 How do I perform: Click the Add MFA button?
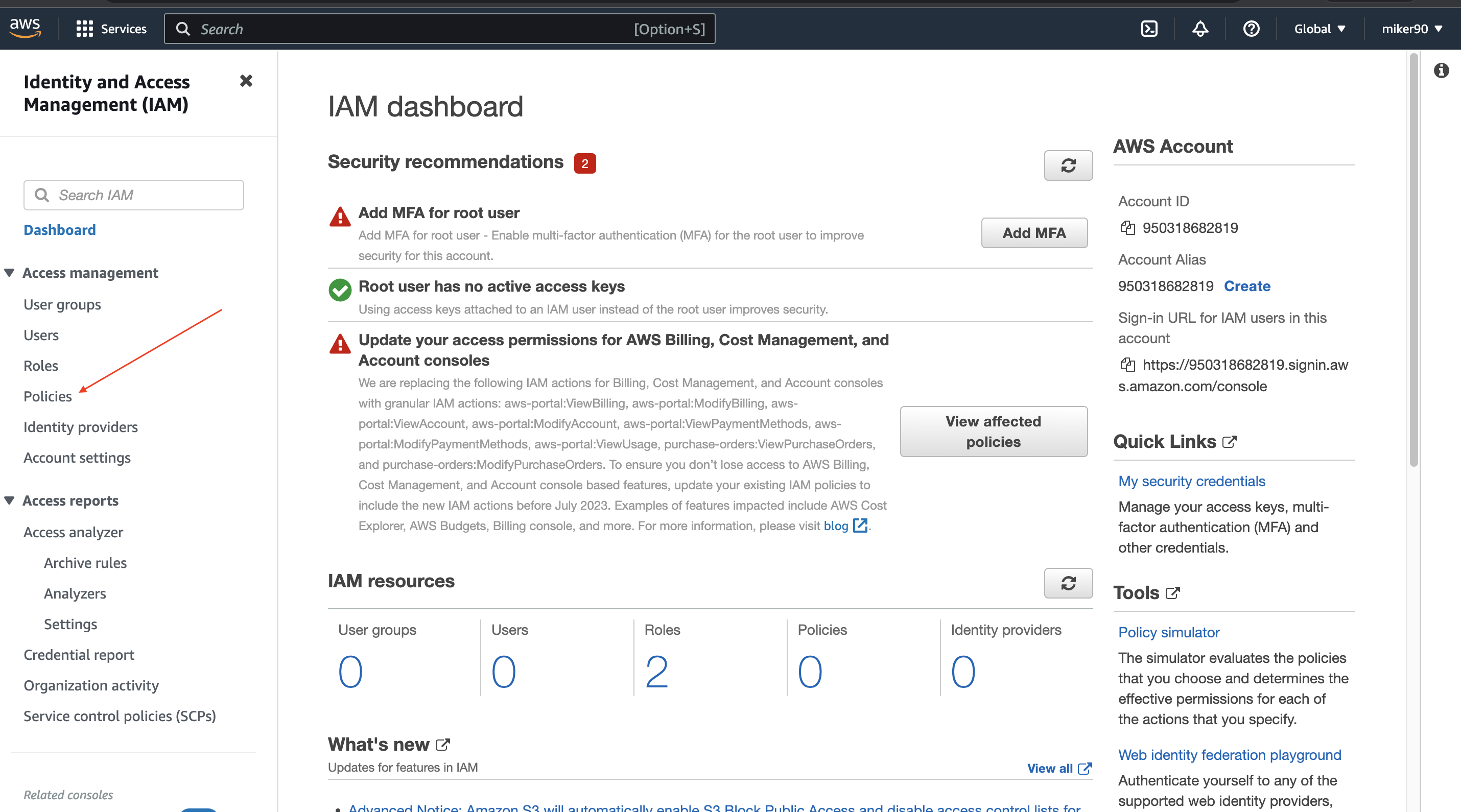pos(1034,233)
